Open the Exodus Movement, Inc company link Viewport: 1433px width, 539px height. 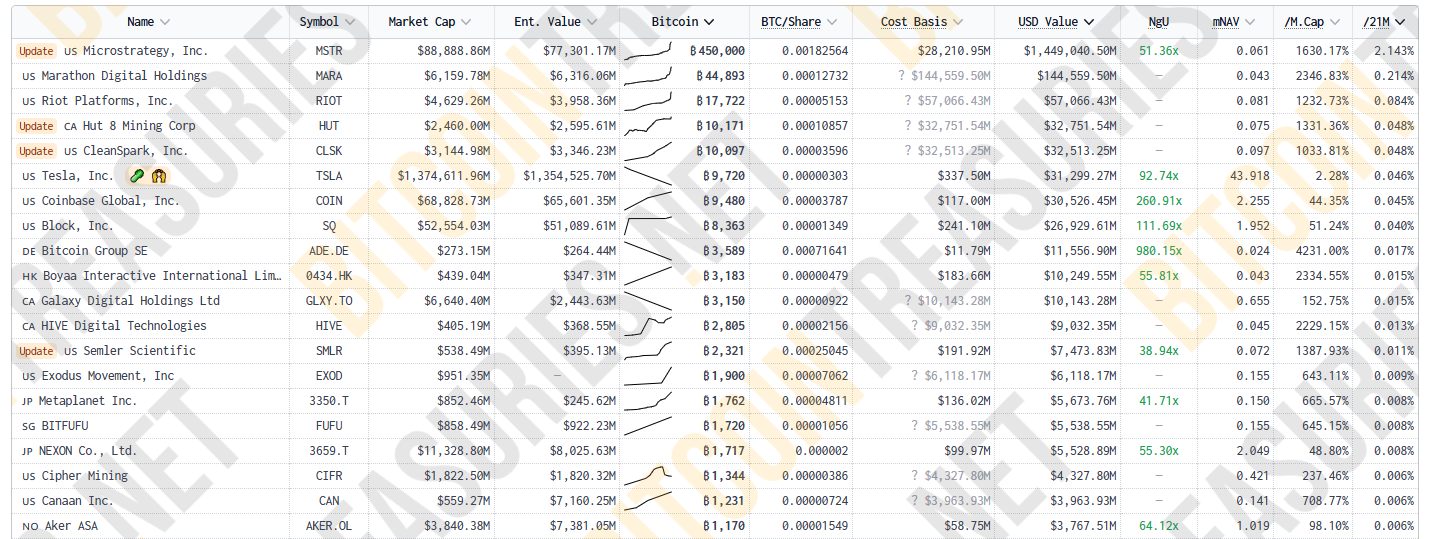(107, 376)
